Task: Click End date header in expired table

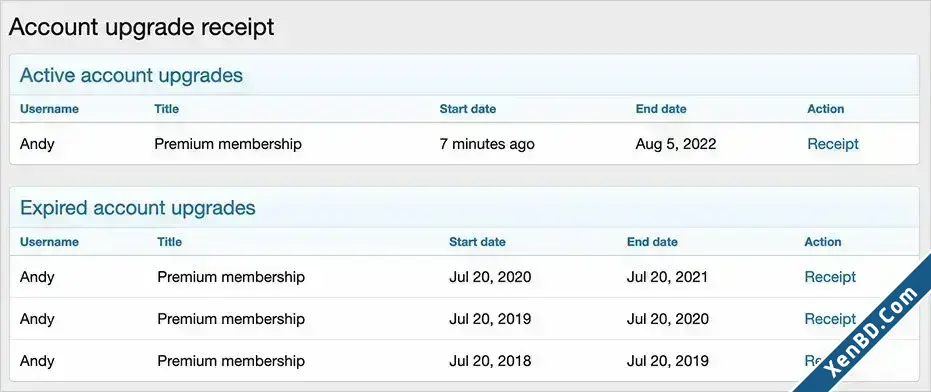Action: tap(652, 242)
